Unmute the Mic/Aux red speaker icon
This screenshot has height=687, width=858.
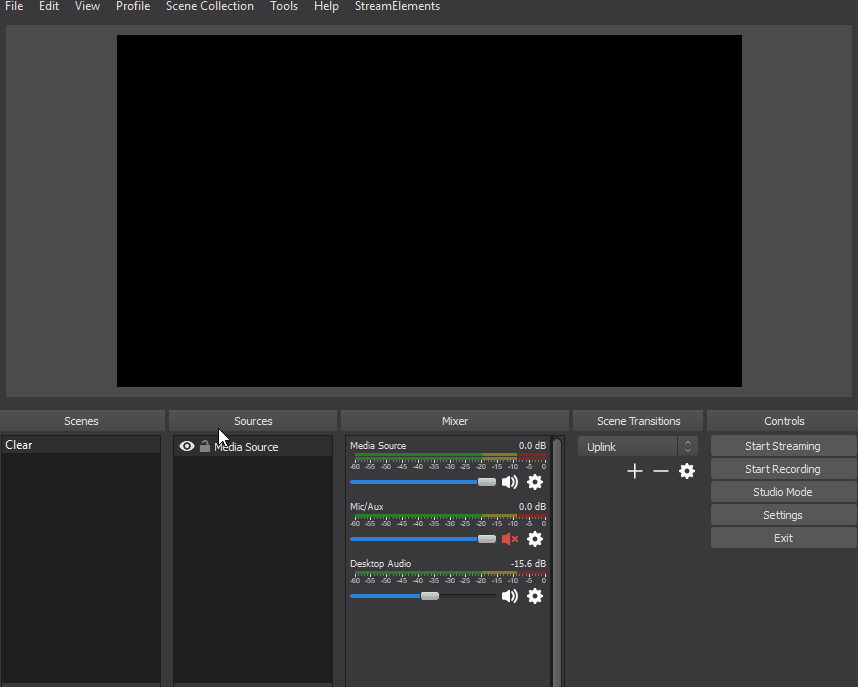(x=510, y=539)
